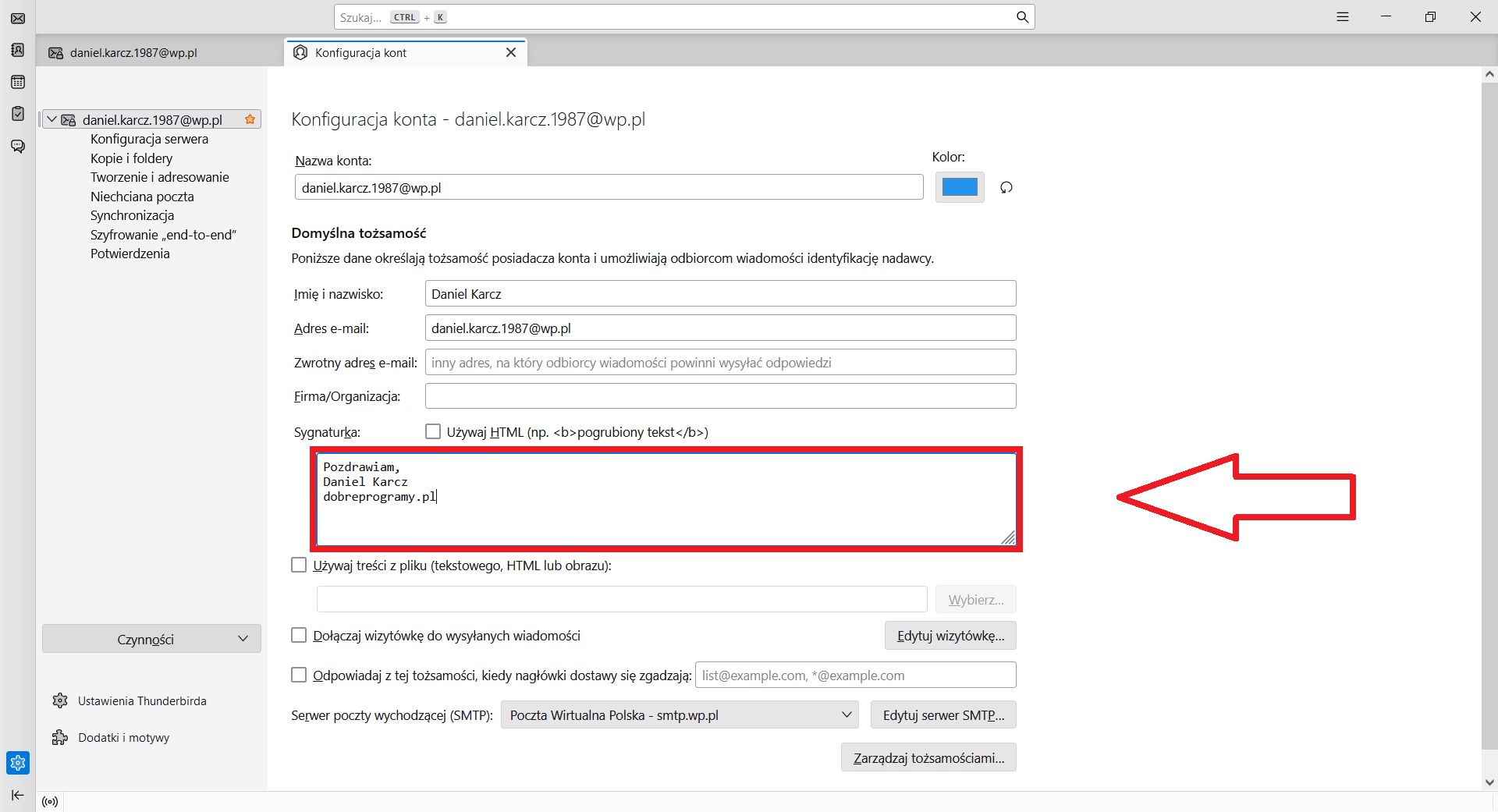Click the Dodatki i motywy puzzle icon
This screenshot has height=812, width=1498.
click(60, 737)
